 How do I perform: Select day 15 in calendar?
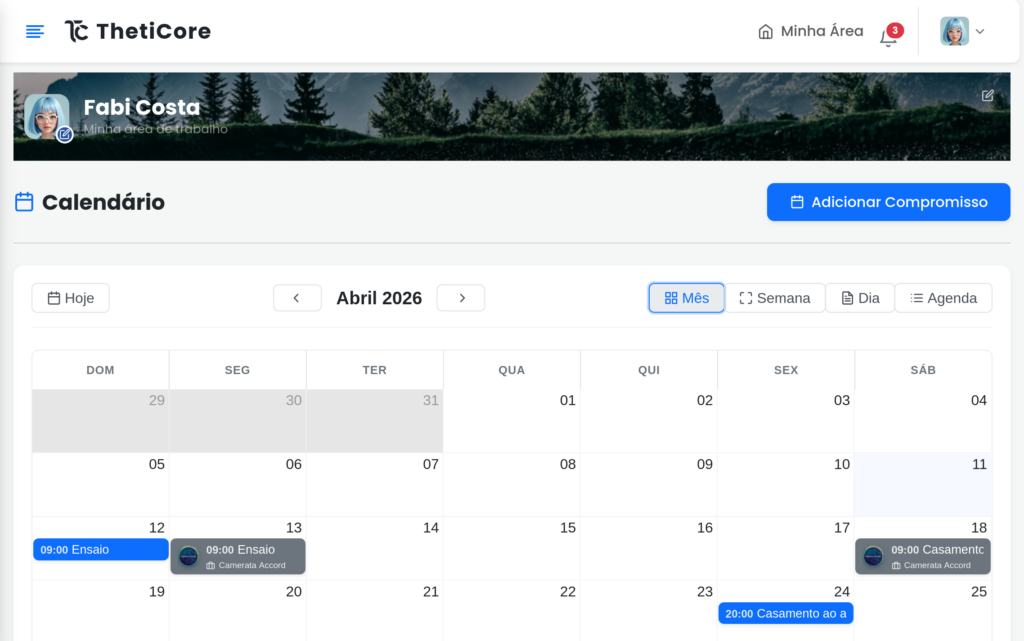[x=512, y=548]
